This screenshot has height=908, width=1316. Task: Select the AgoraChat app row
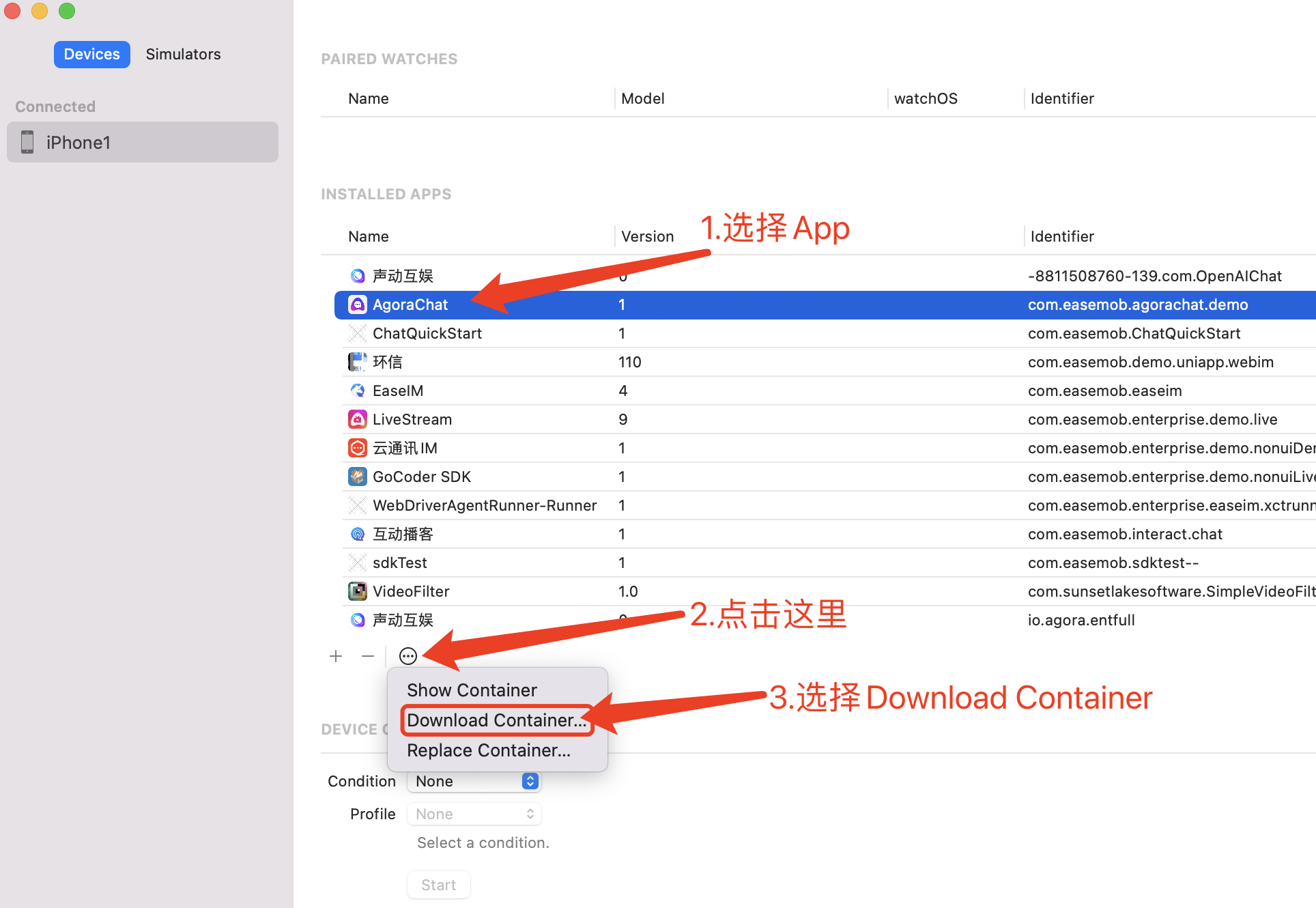coord(825,304)
